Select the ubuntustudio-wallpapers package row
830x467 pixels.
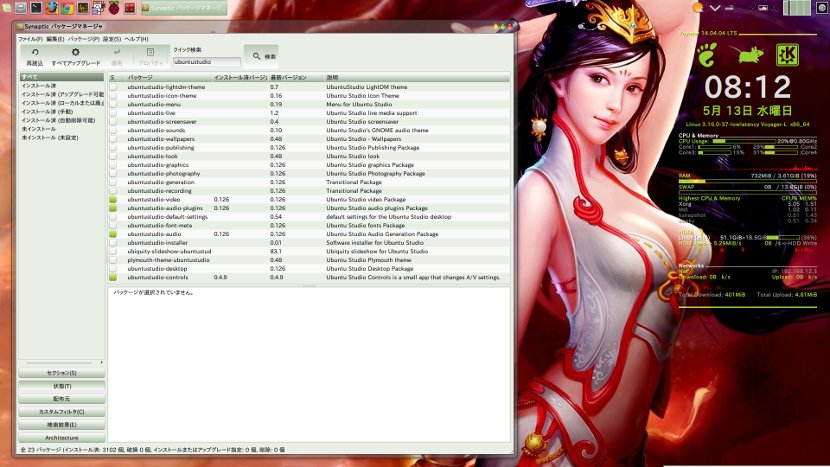(309, 139)
